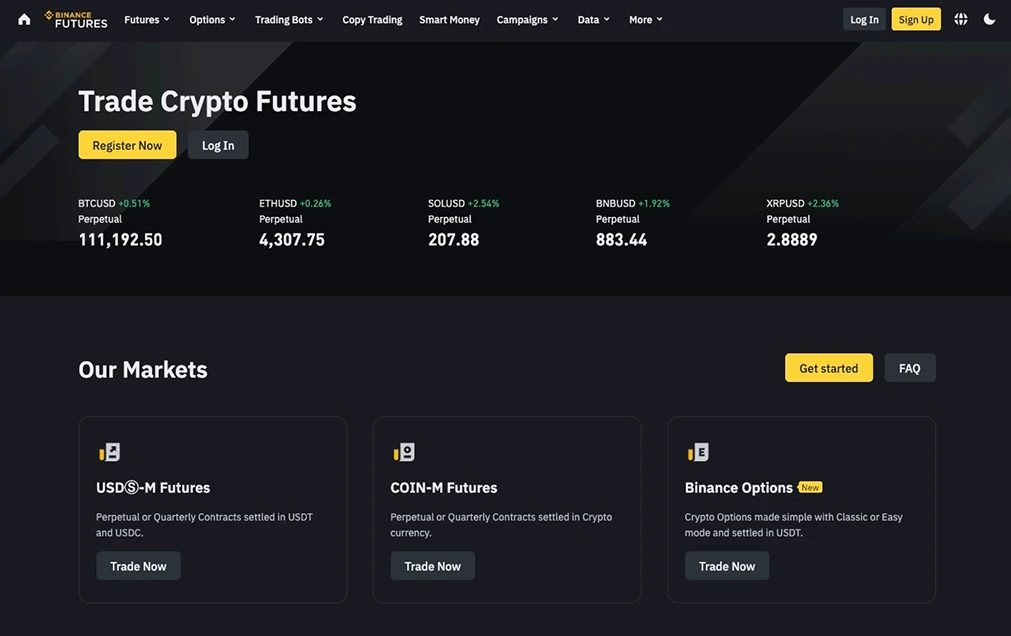1011x636 pixels.
Task: Click the COIN-M Futures card icon
Action: pos(403,450)
